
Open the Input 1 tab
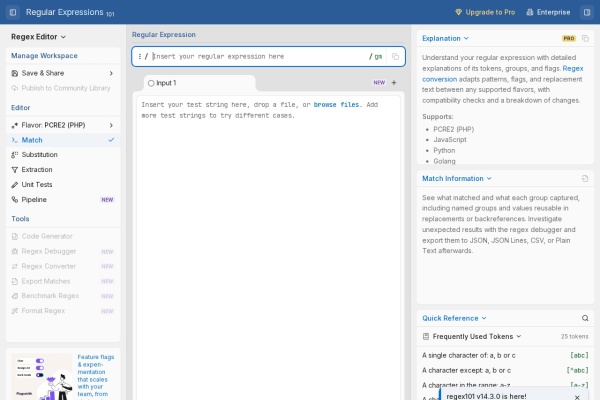tap(199, 83)
